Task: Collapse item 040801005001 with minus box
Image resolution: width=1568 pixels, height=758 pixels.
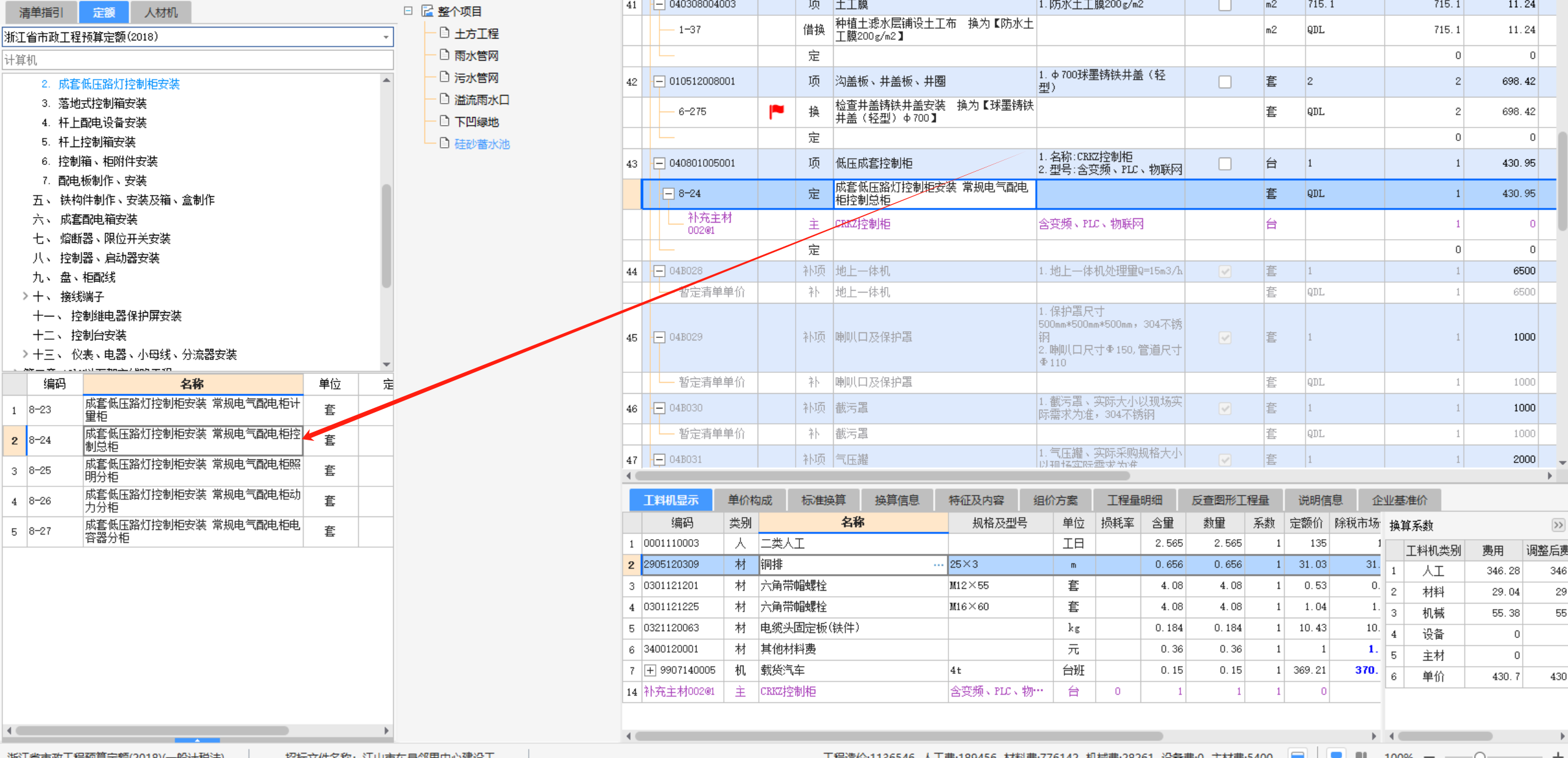Action: point(659,164)
